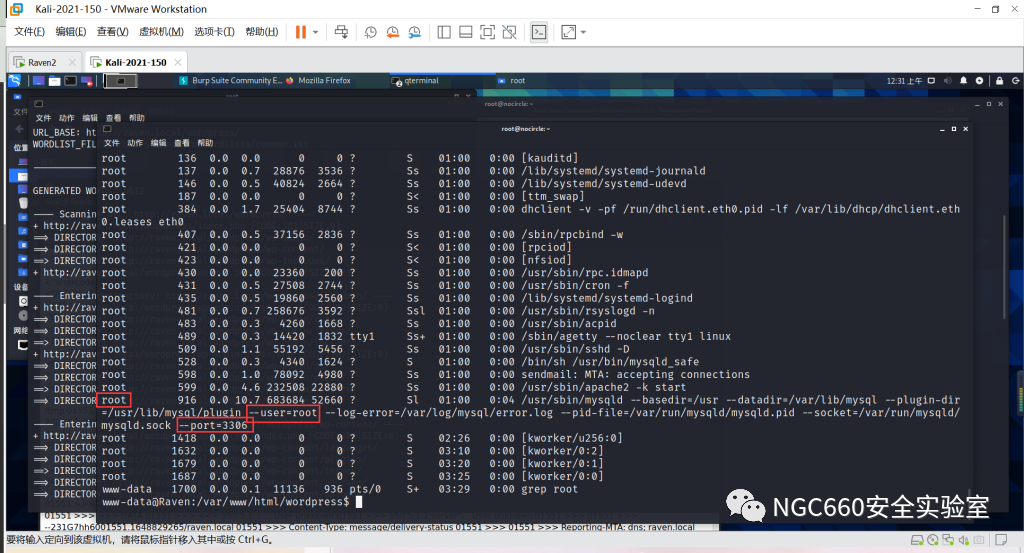Toggle the volume speaker icon in Kali panel
1024x553 pixels.
click(948, 81)
